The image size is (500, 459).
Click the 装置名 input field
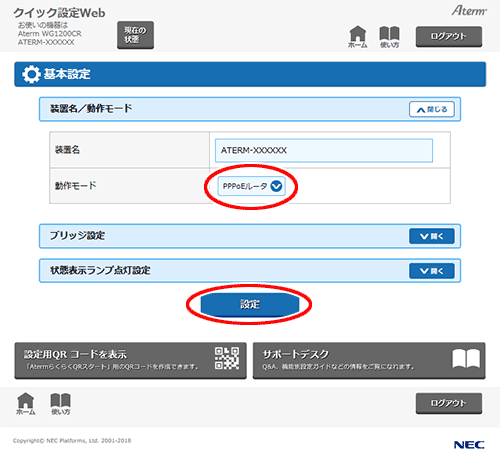click(x=324, y=150)
